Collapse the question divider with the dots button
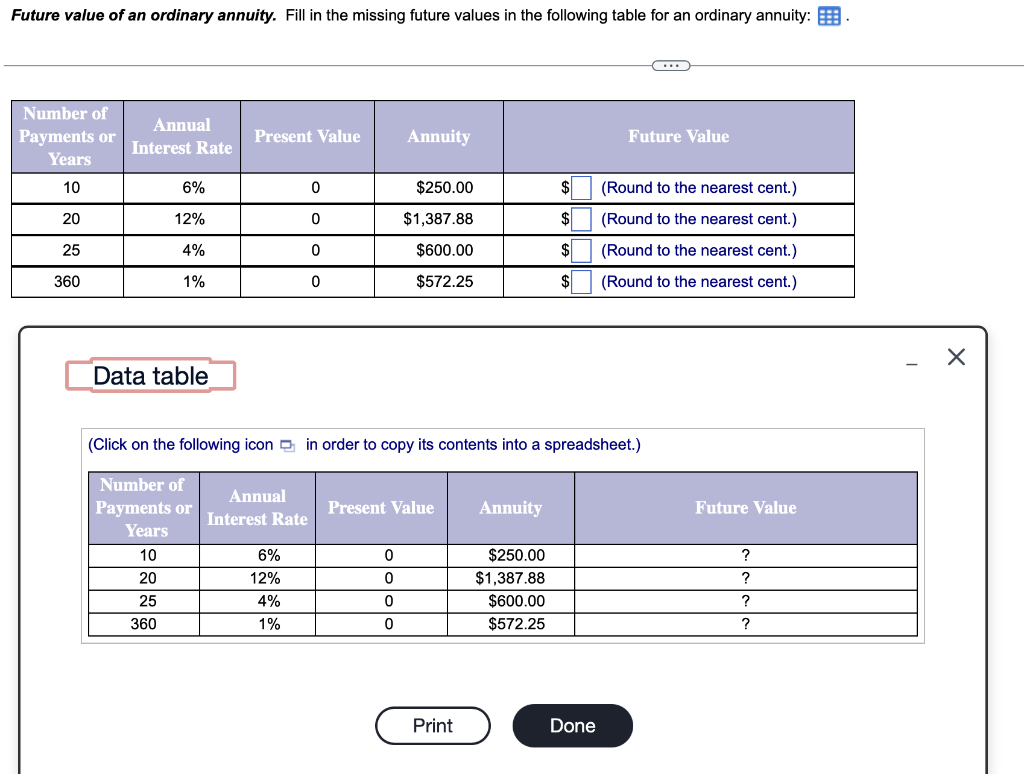Image resolution: width=1024 pixels, height=774 pixels. coord(670,64)
